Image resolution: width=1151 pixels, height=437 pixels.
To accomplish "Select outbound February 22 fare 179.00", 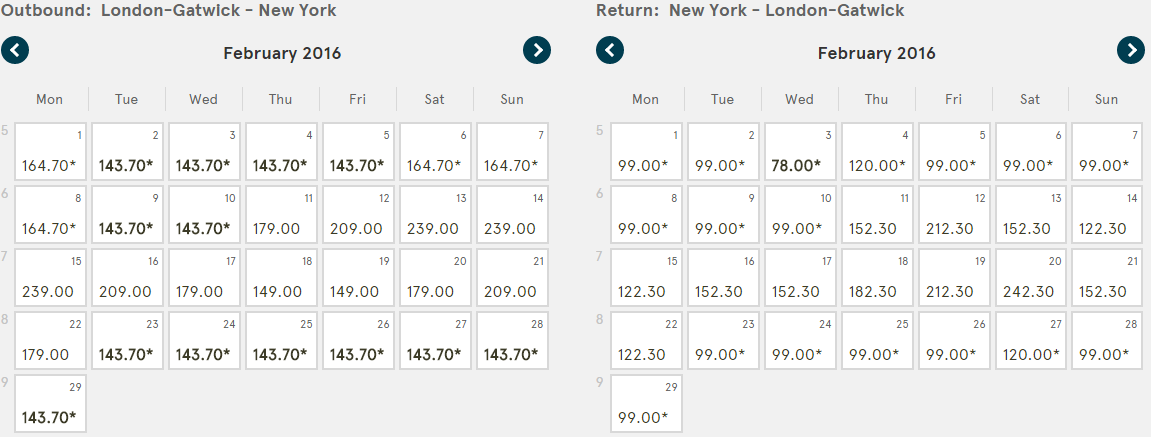I will click(51, 341).
